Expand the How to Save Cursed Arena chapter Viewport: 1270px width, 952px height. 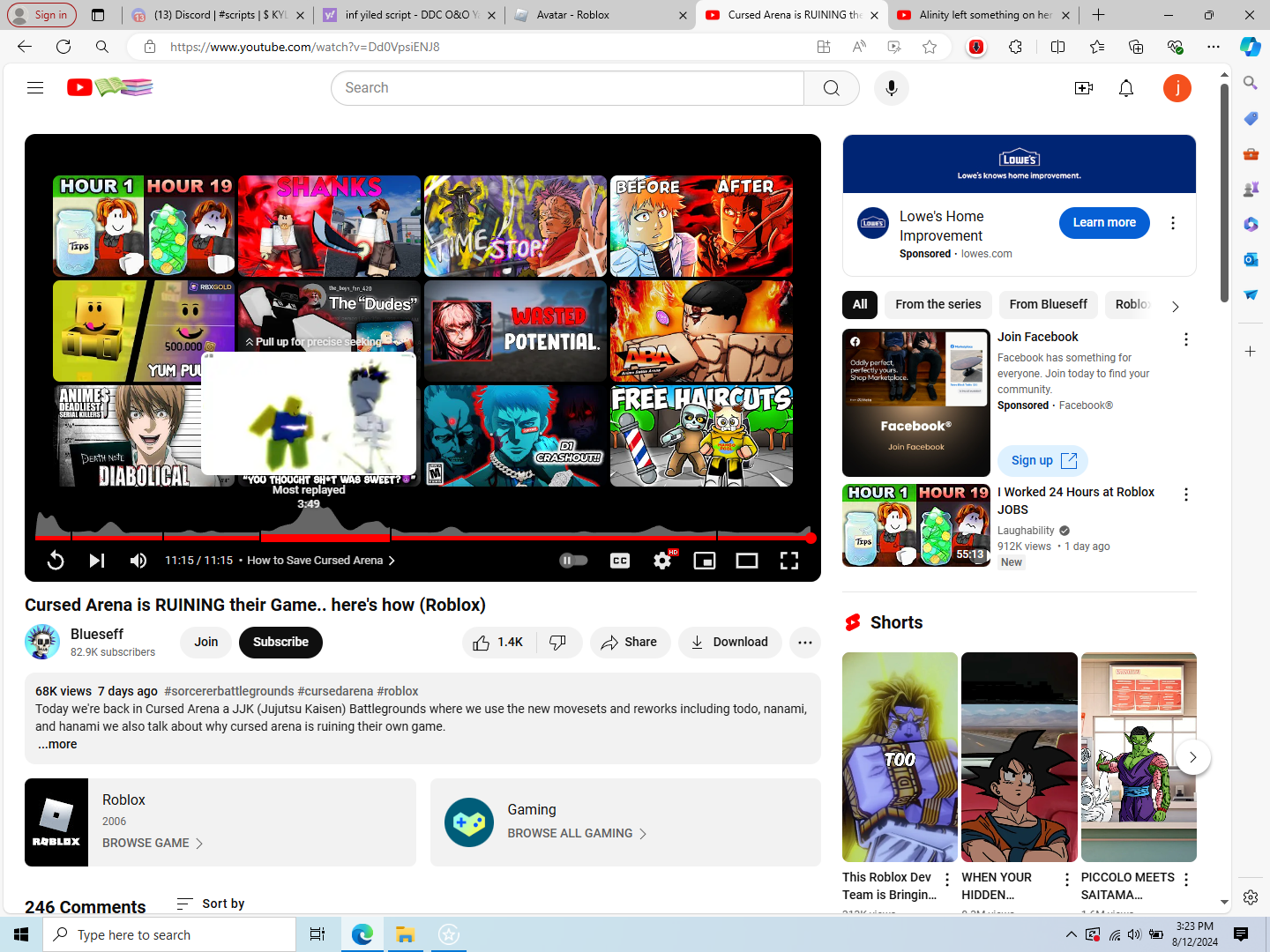coord(321,561)
